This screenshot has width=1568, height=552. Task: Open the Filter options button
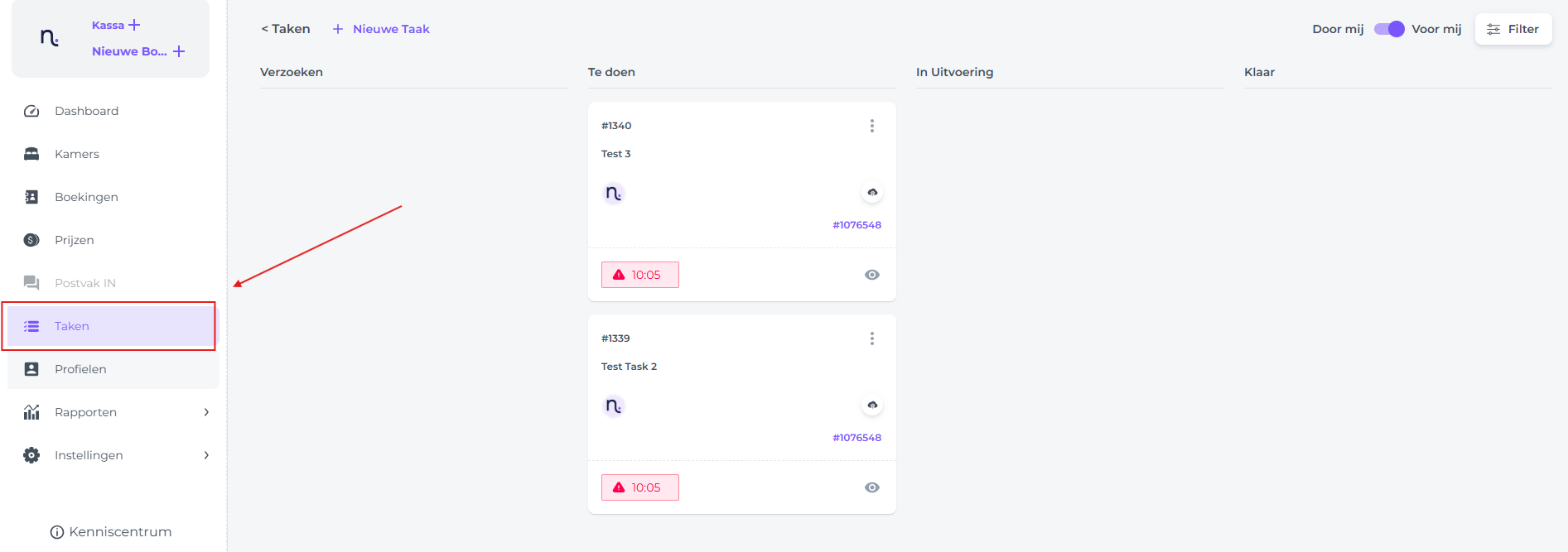pos(1513,29)
